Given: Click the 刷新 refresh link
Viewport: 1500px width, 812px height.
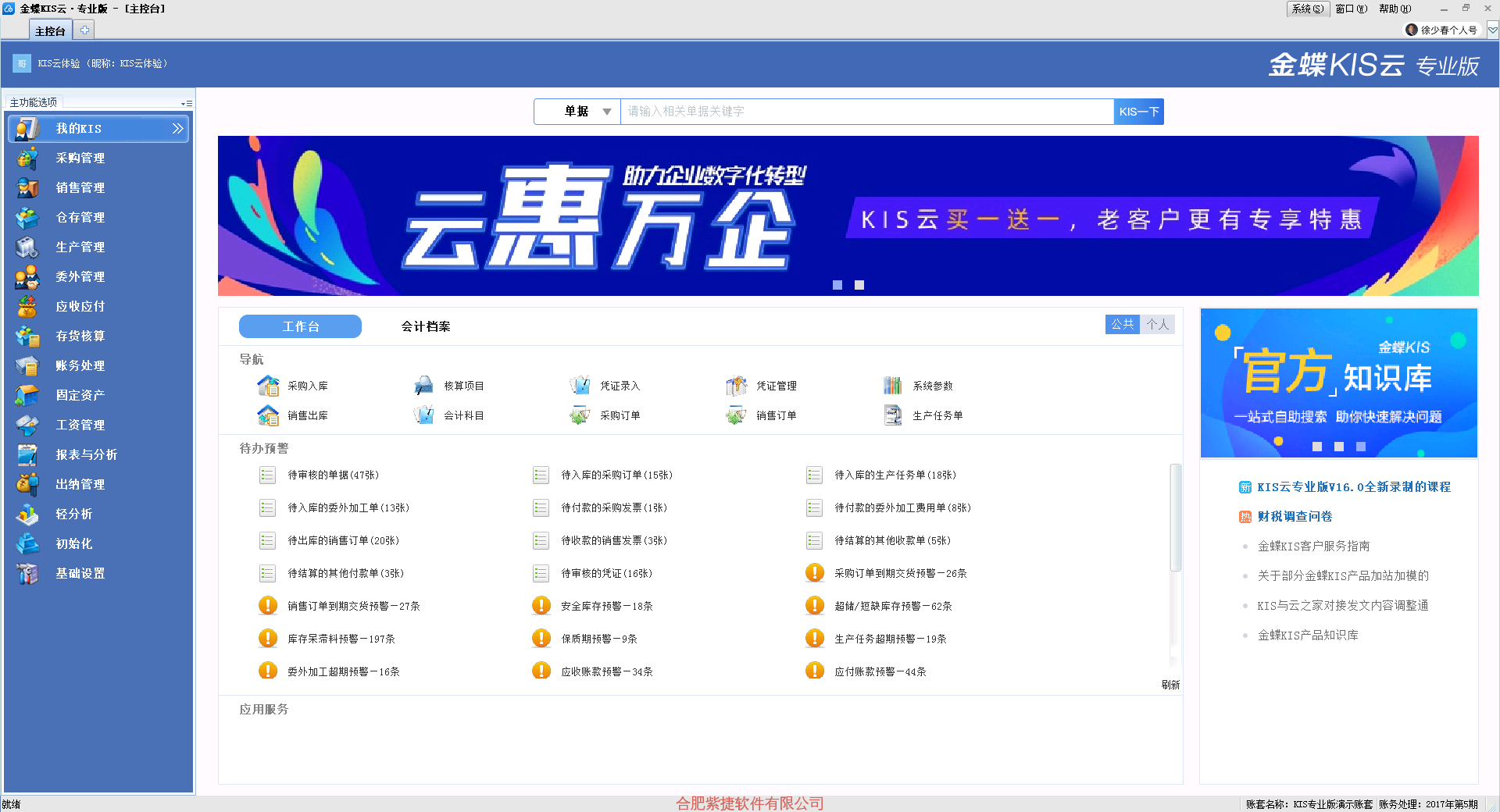Looking at the screenshot, I should point(1170,685).
